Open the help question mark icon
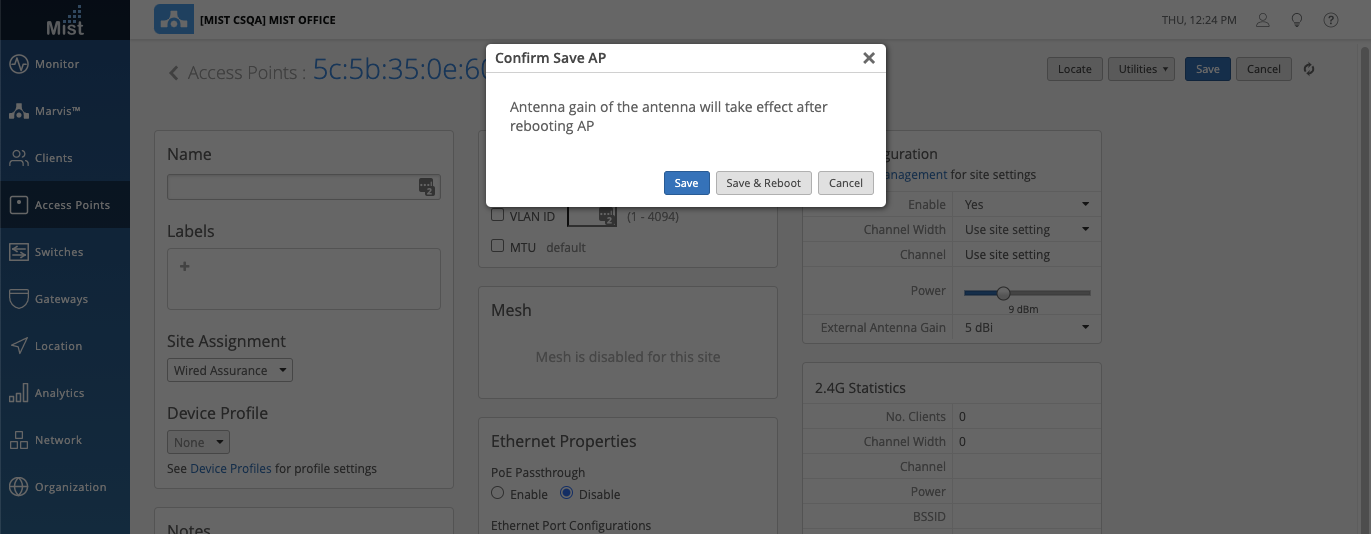 (x=1330, y=20)
